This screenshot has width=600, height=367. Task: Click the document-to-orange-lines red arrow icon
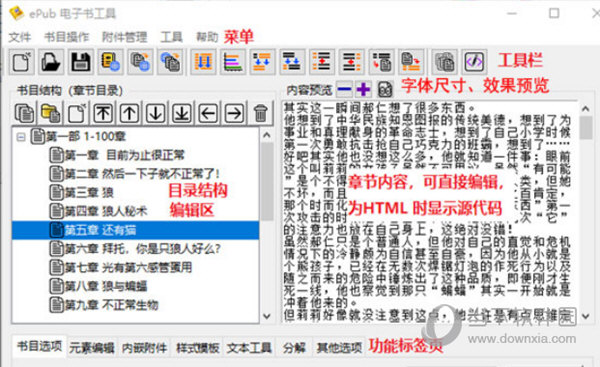[x=411, y=62]
